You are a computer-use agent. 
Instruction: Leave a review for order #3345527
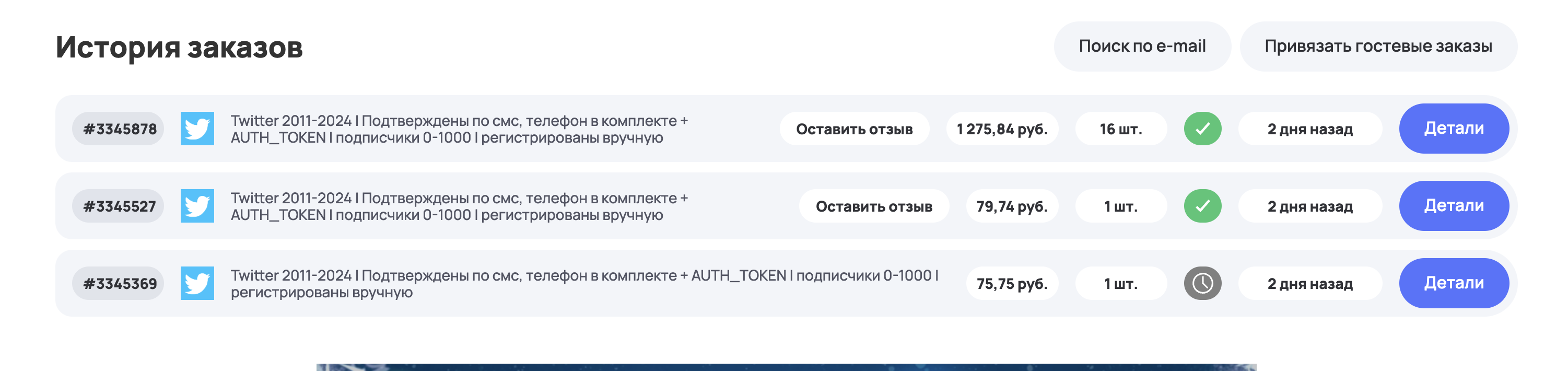(873, 206)
